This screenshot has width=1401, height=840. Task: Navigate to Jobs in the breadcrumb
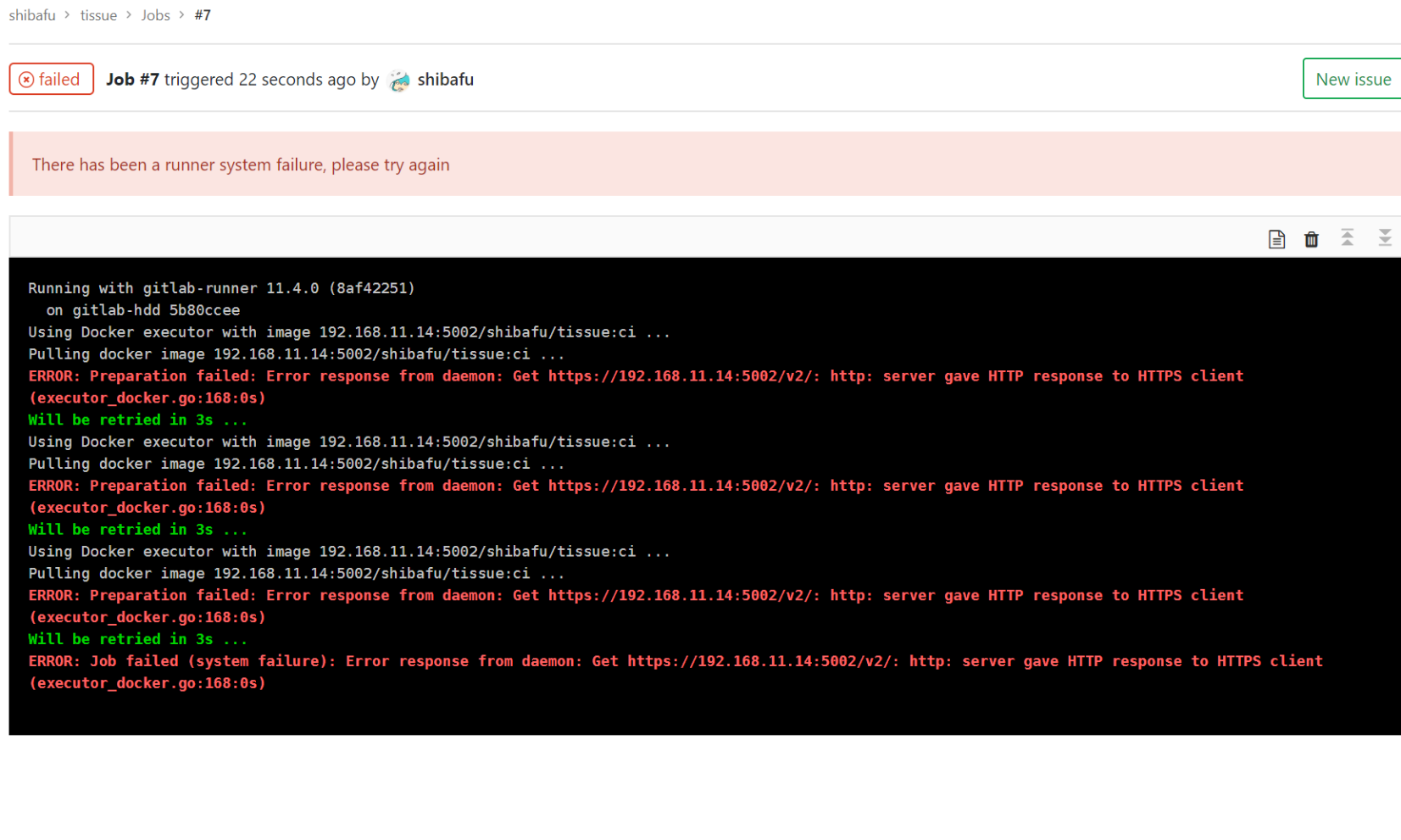[x=155, y=15]
